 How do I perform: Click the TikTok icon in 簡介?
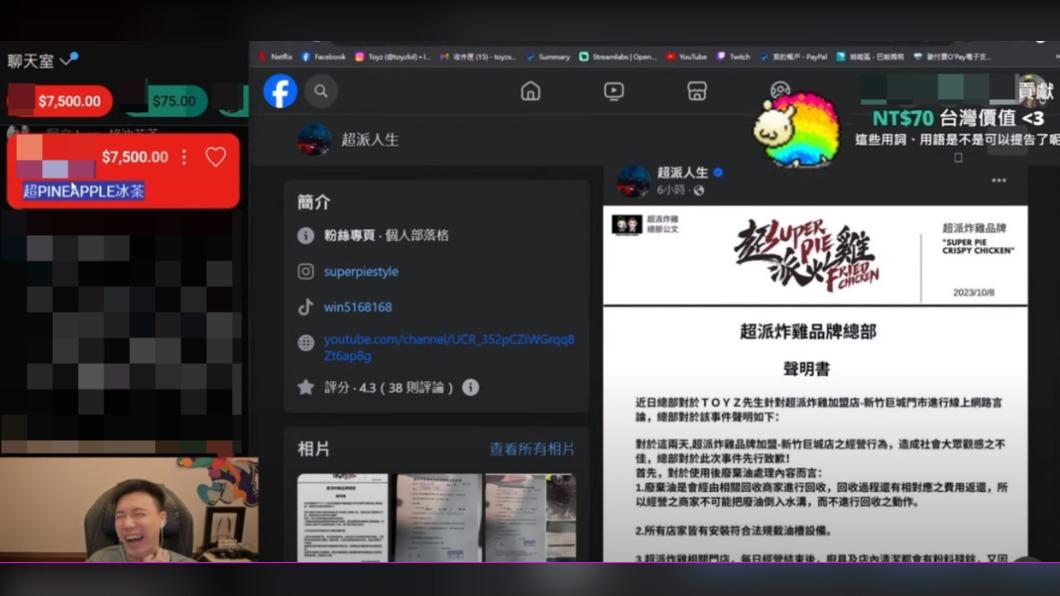(306, 307)
